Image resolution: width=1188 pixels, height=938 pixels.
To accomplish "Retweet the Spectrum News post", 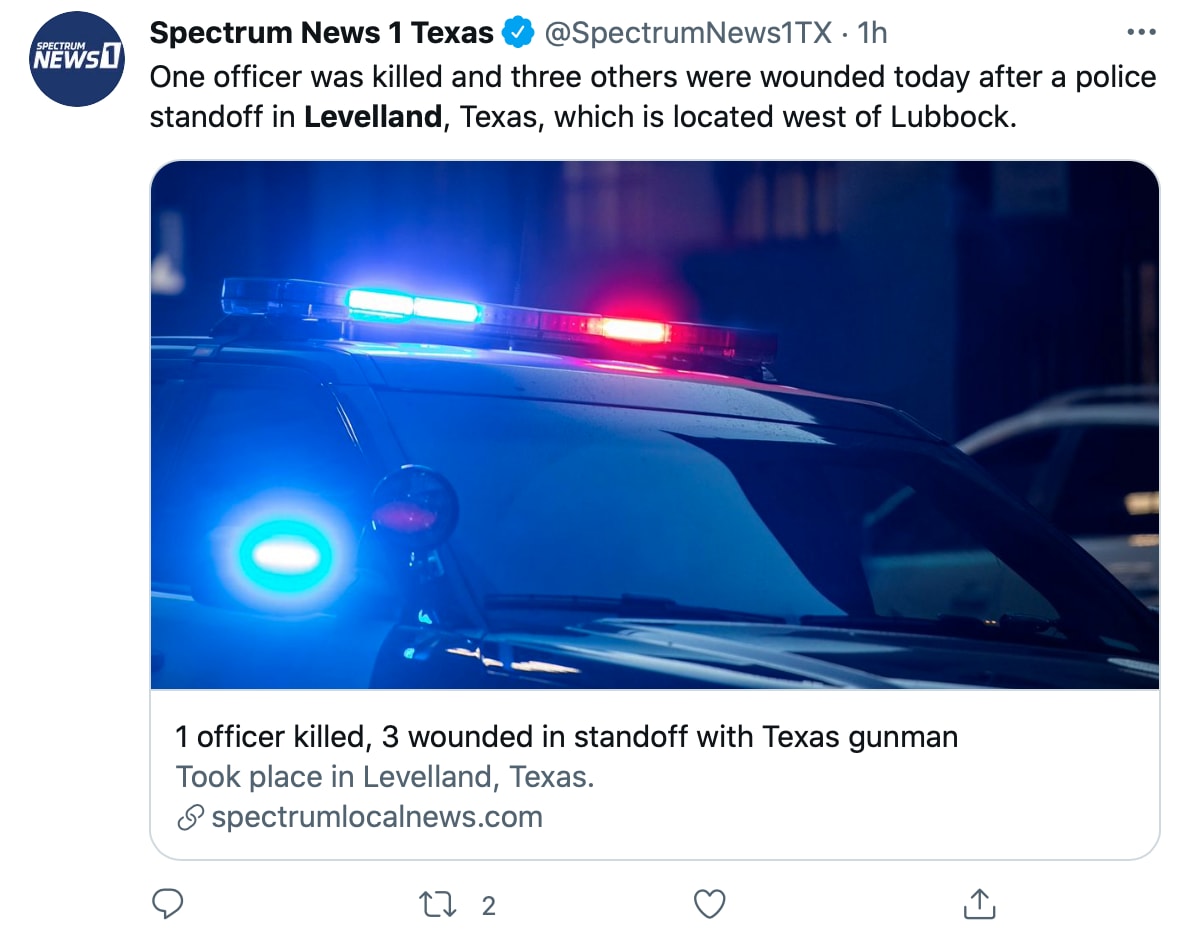I will pos(438,905).
